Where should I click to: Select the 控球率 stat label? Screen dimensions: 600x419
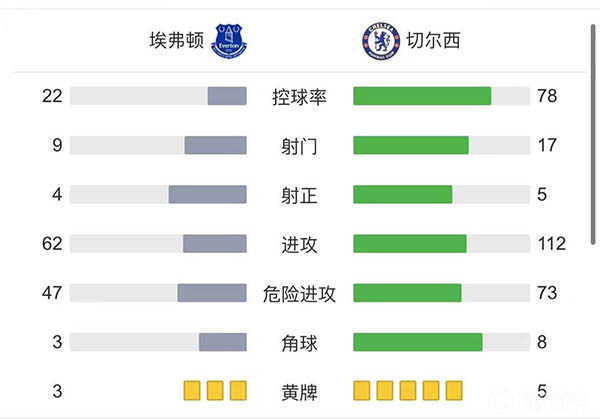click(x=299, y=97)
